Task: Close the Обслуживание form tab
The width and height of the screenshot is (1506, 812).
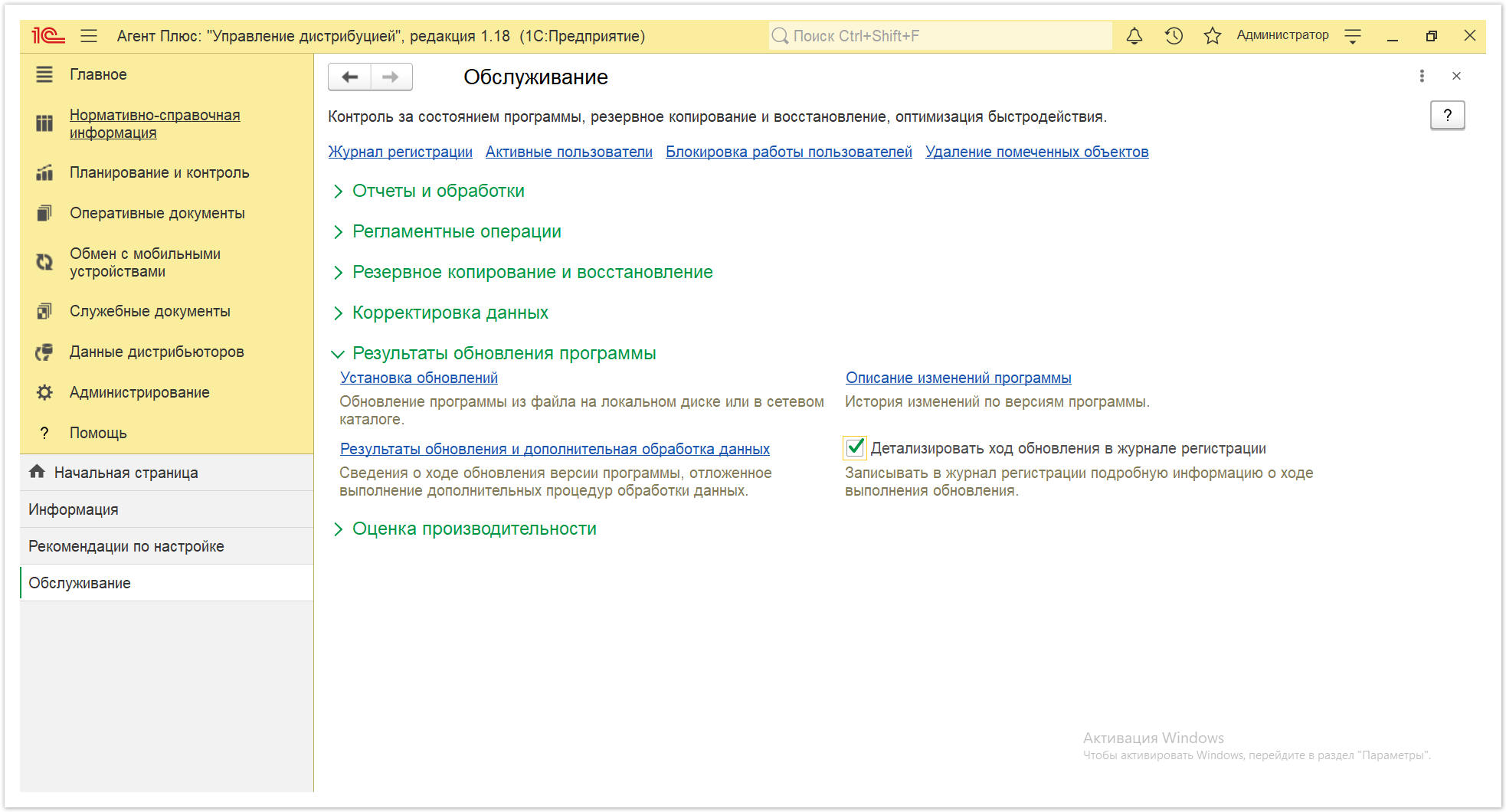Action: 1456,76
